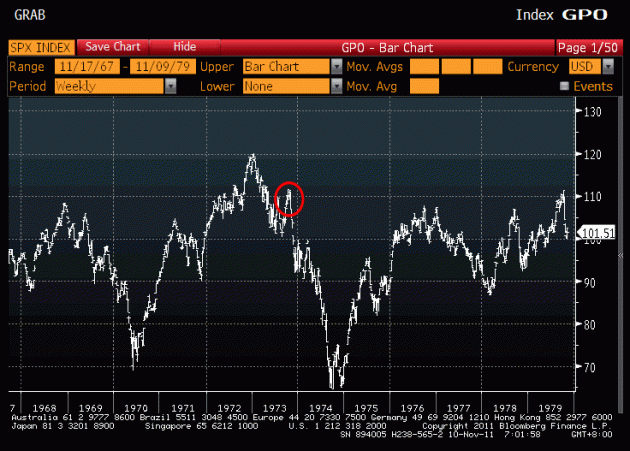This screenshot has height=451, width=630.
Task: Click the Hide button
Action: pos(184,47)
